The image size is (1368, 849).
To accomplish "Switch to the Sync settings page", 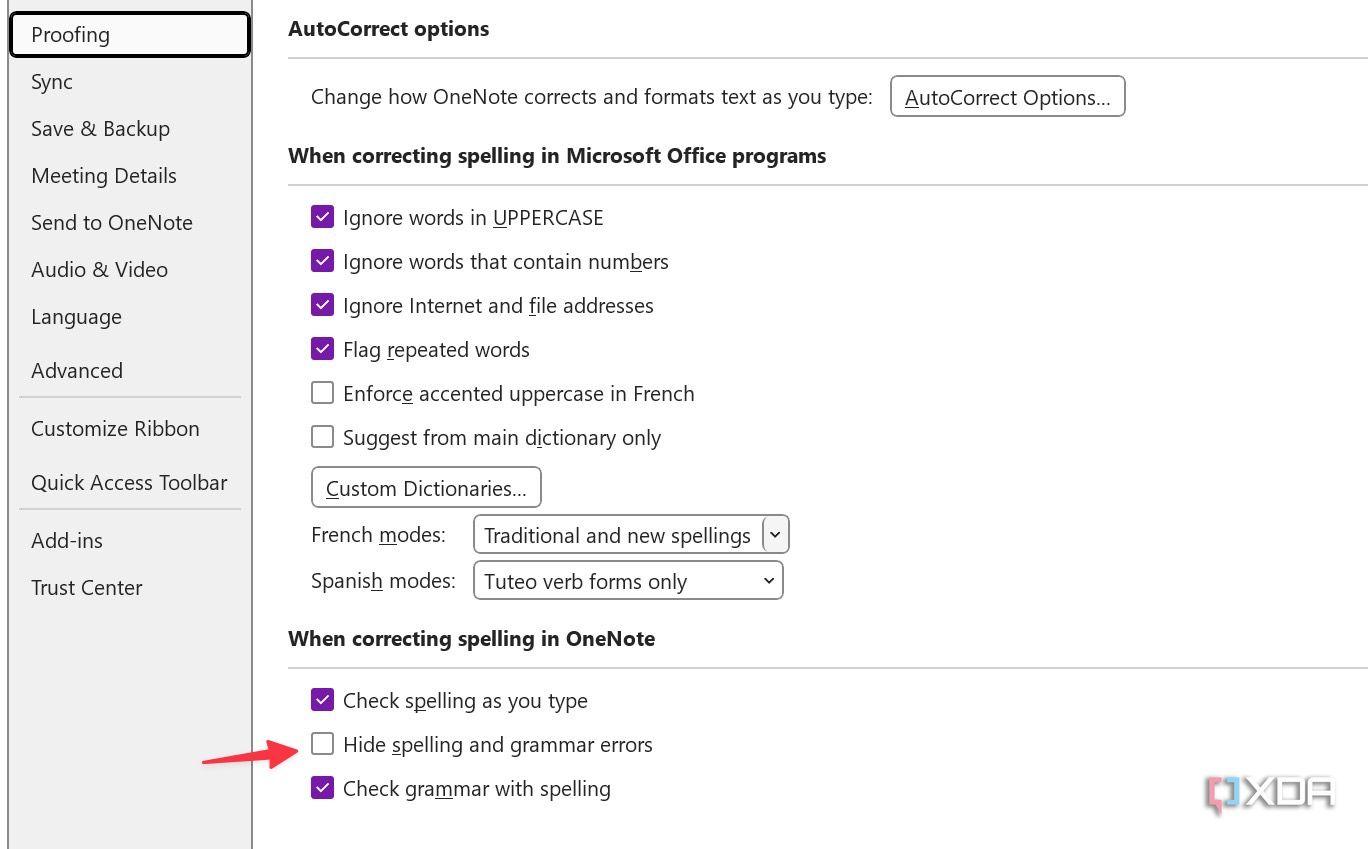I will [51, 81].
